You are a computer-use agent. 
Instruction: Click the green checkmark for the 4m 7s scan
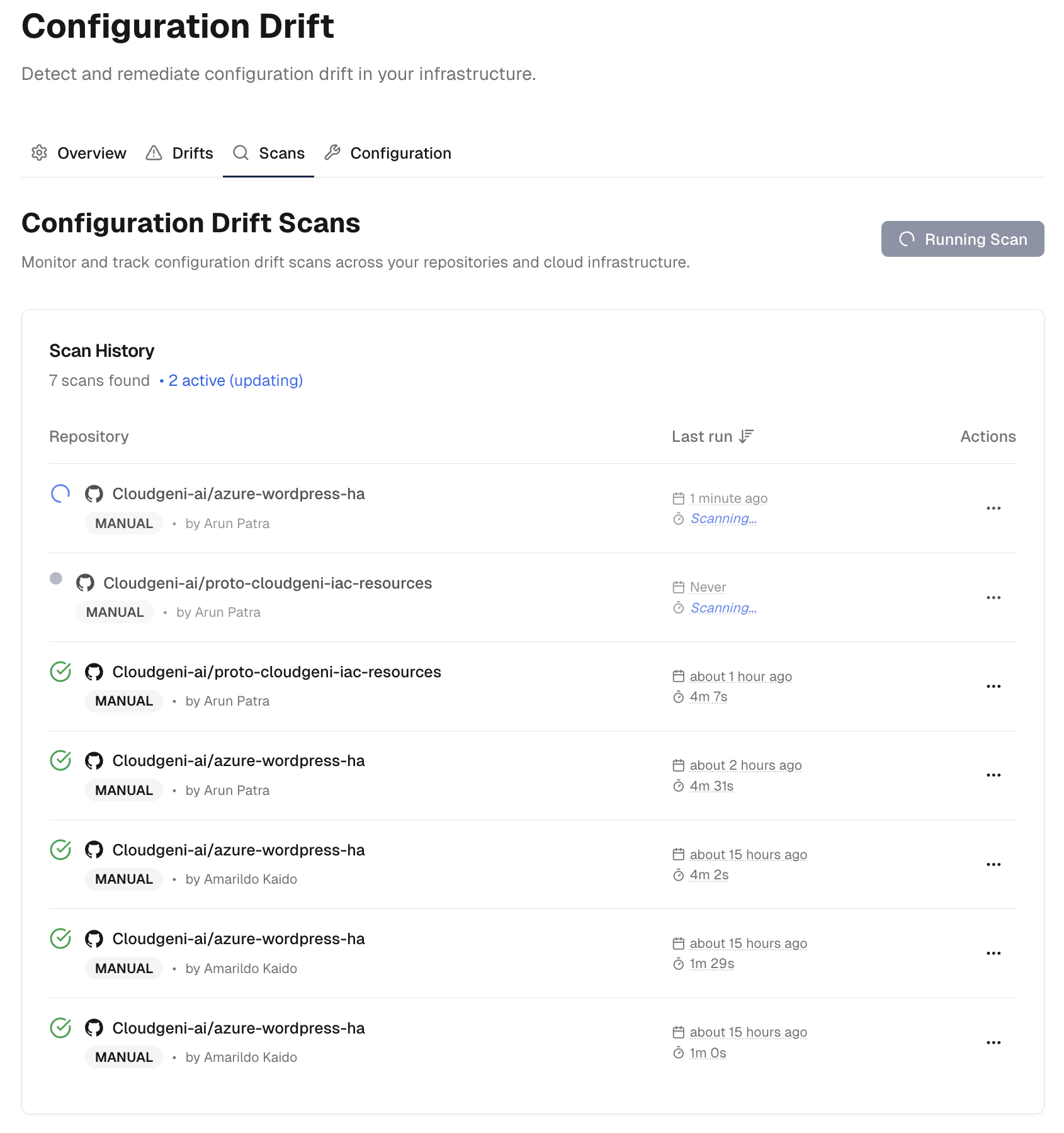click(60, 672)
